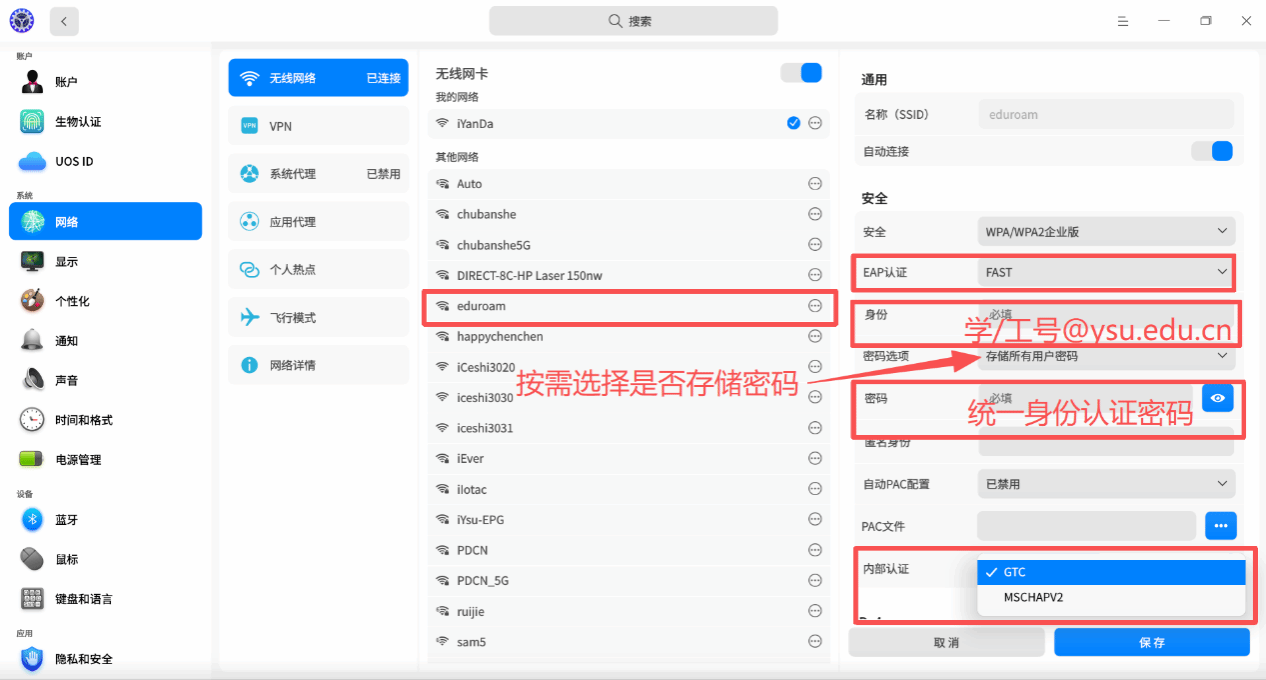The image size is (1266, 680).
Task: Click the Cancel (取消) button
Action: click(x=946, y=642)
